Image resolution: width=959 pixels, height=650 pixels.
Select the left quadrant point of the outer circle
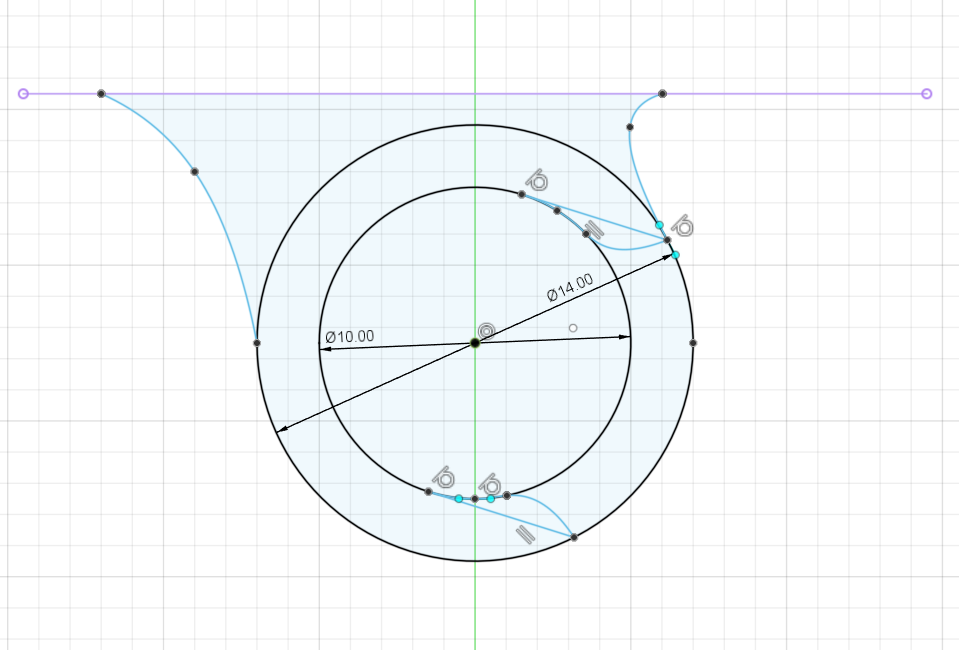(x=257, y=343)
